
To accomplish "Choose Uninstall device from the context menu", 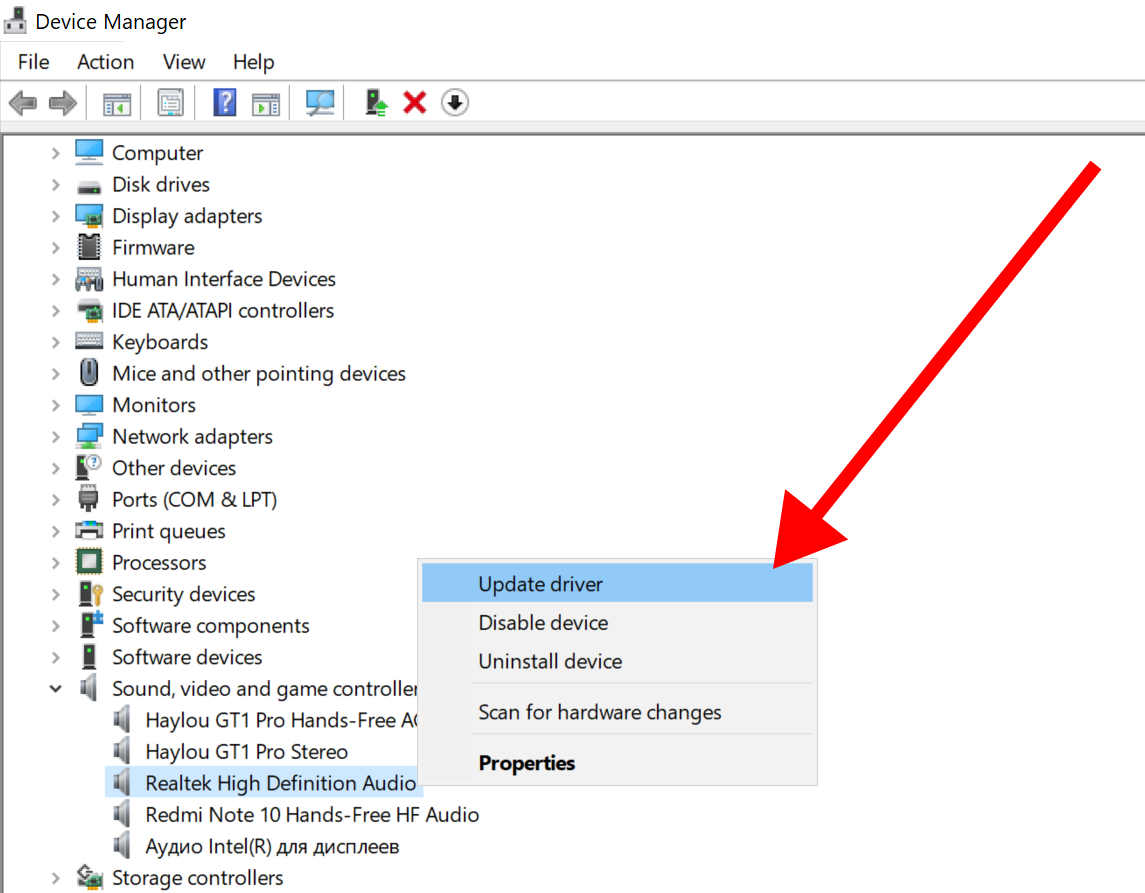I will 550,661.
